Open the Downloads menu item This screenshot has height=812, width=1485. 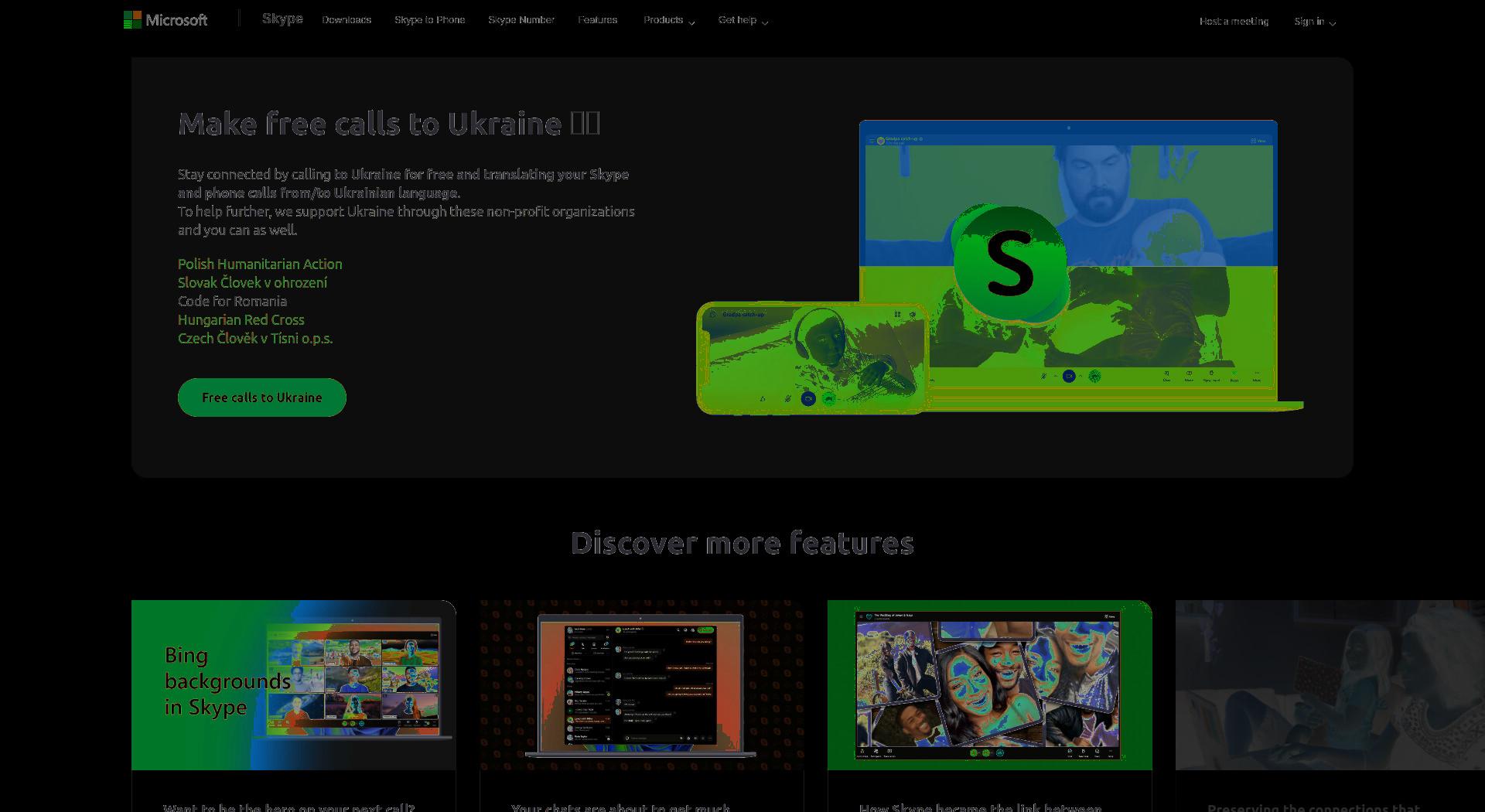pyautogui.click(x=346, y=20)
